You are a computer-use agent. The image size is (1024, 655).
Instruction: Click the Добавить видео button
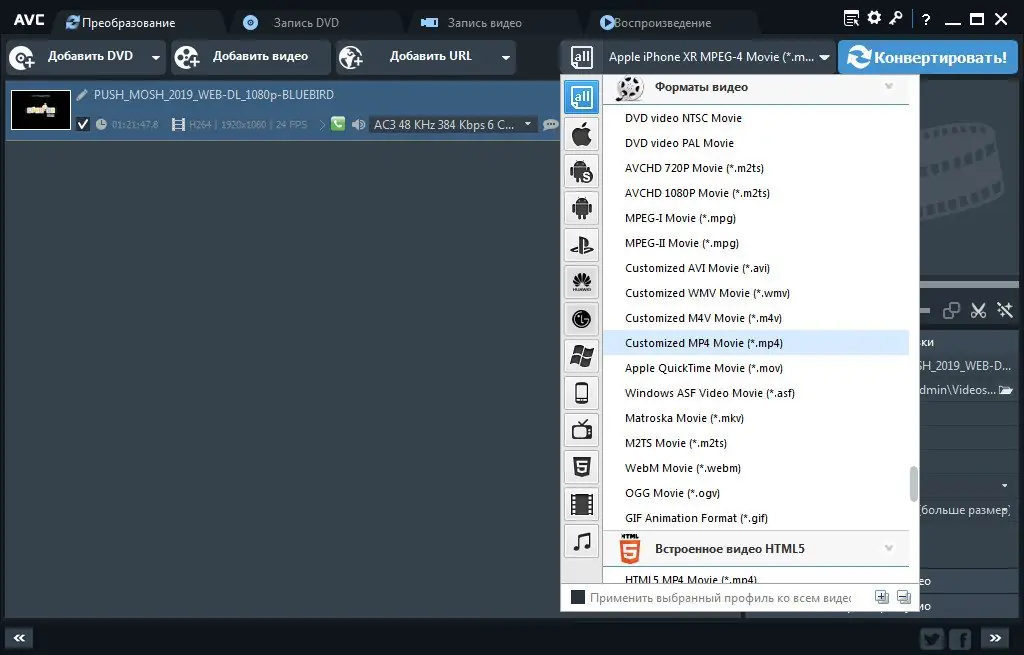click(x=250, y=57)
